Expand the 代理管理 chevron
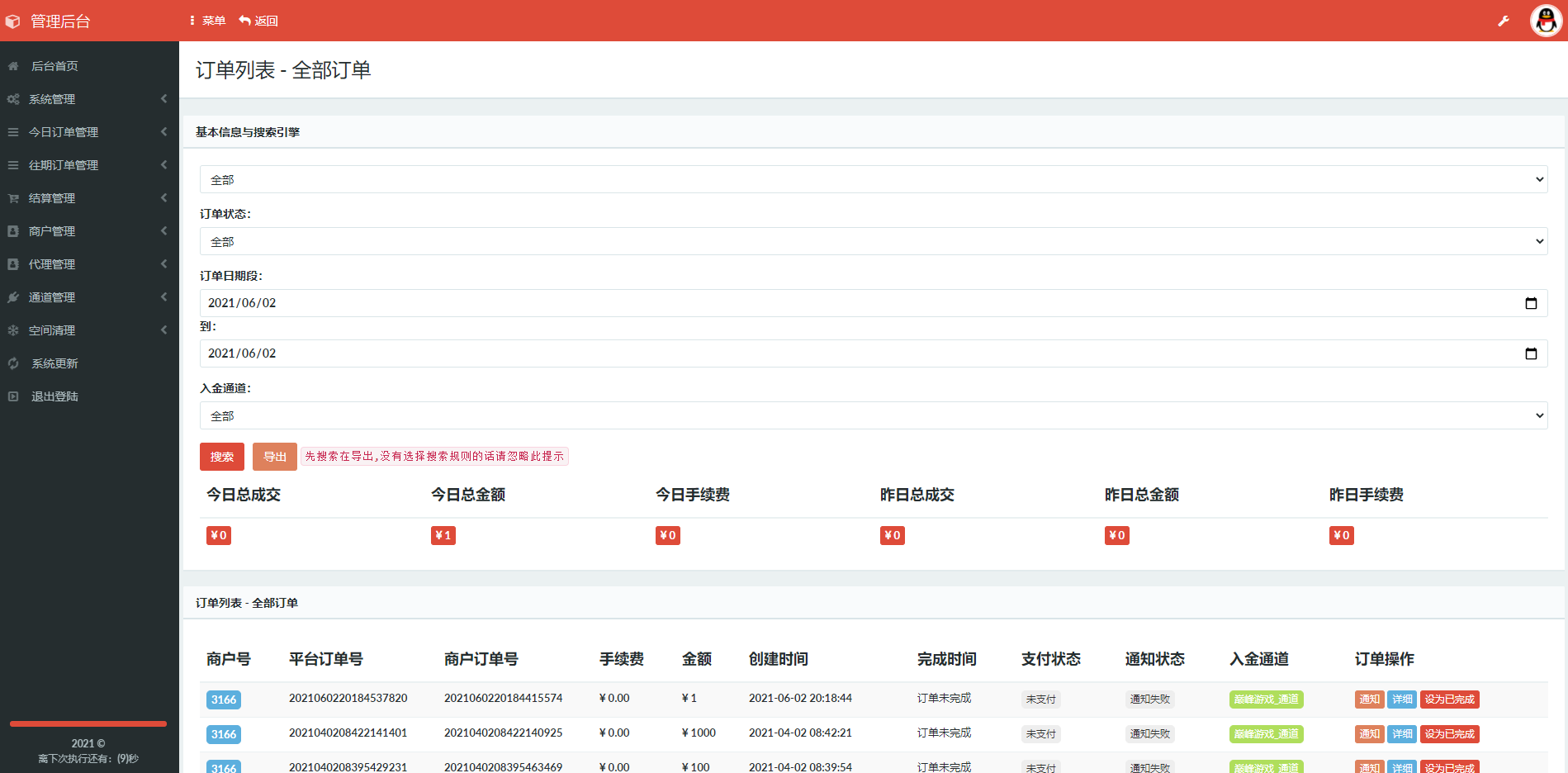Viewport: 1568px width, 773px height. pos(163,264)
